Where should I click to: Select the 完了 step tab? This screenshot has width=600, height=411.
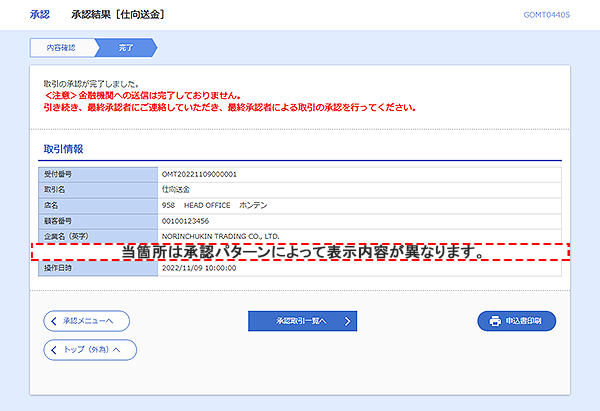(x=126, y=48)
